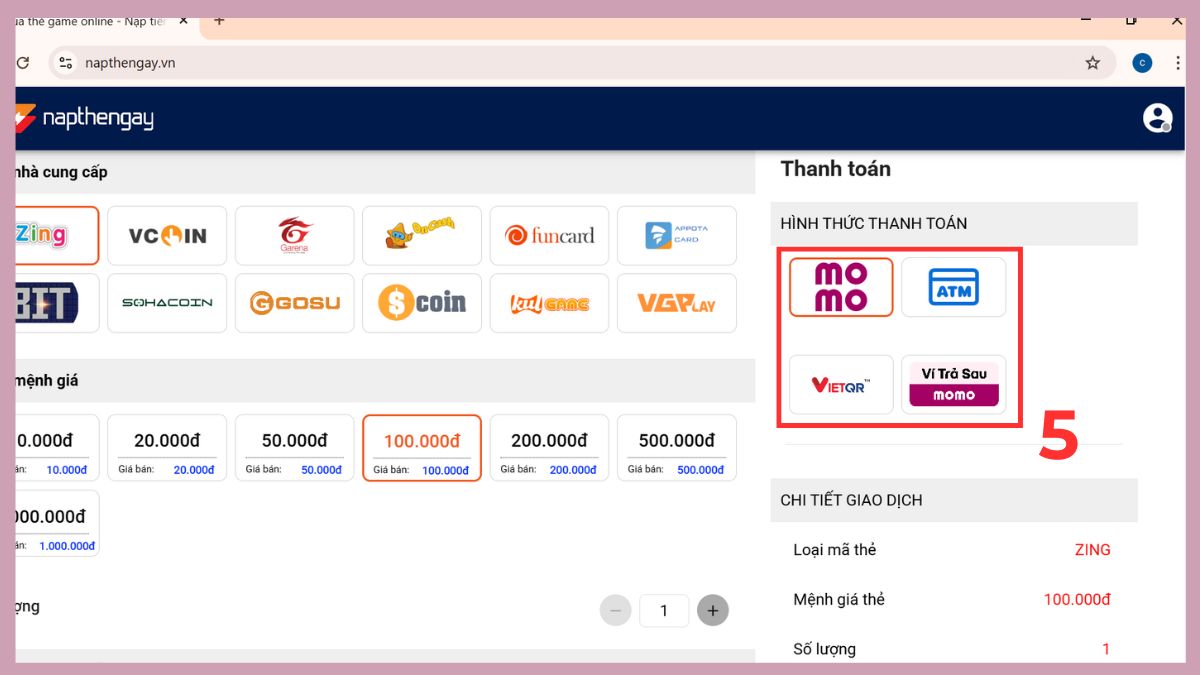Select the Zing card provider

coord(57,236)
